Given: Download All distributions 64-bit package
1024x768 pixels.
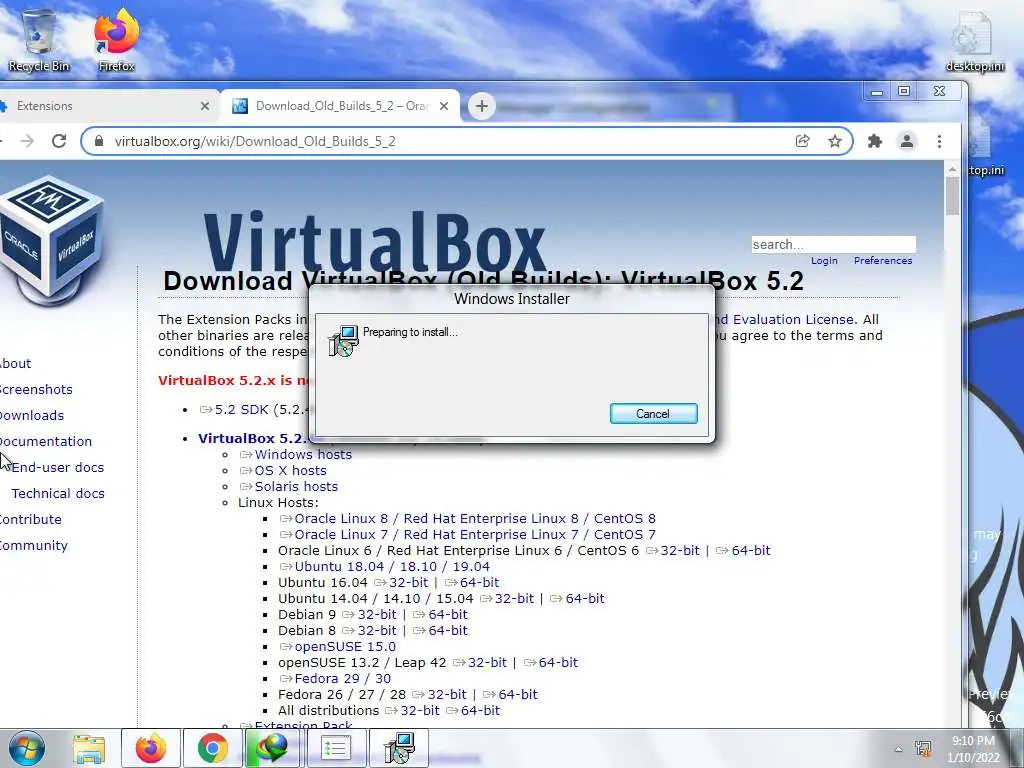Looking at the screenshot, I should tap(473, 711).
